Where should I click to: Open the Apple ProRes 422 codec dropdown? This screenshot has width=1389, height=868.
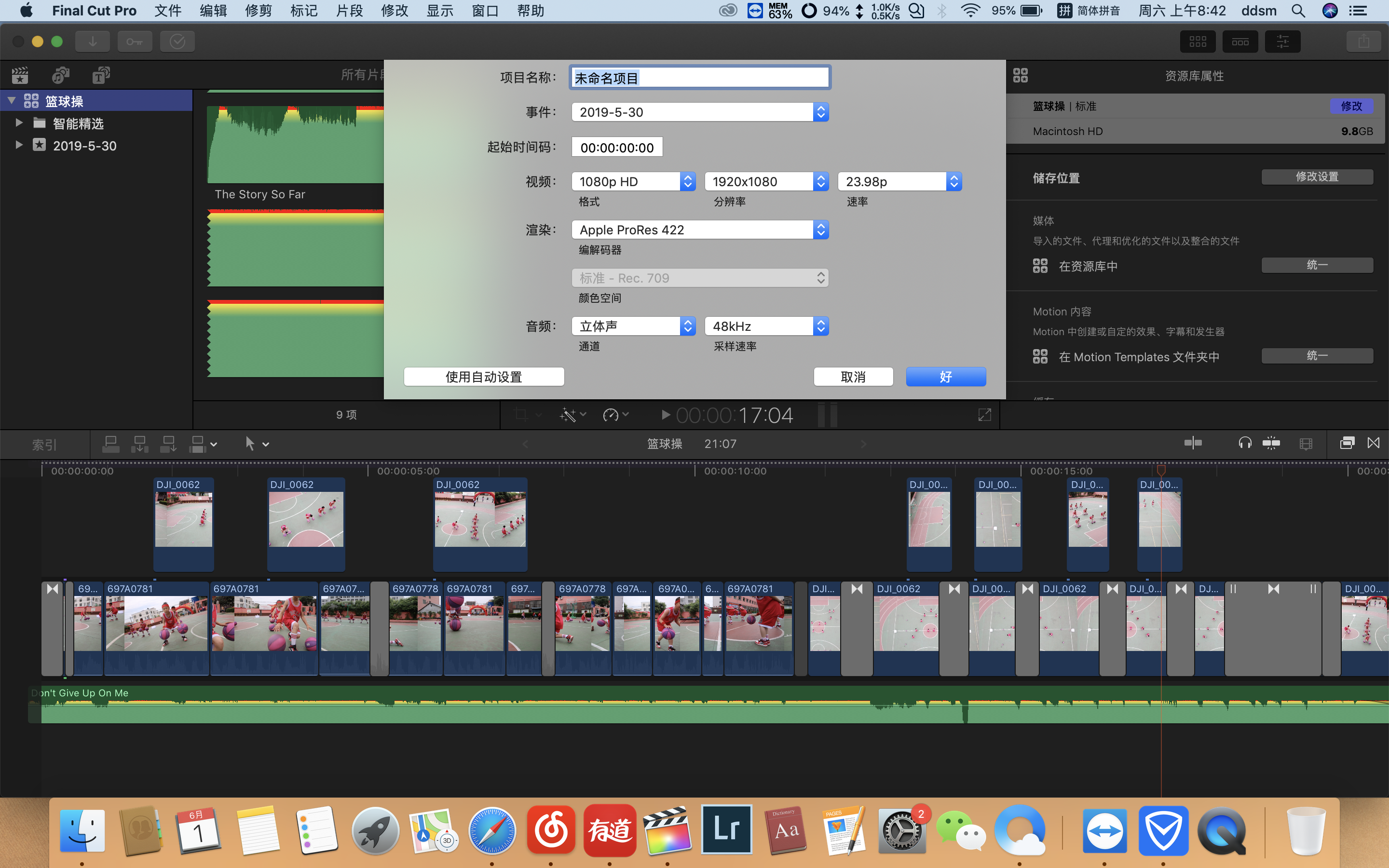click(700, 230)
